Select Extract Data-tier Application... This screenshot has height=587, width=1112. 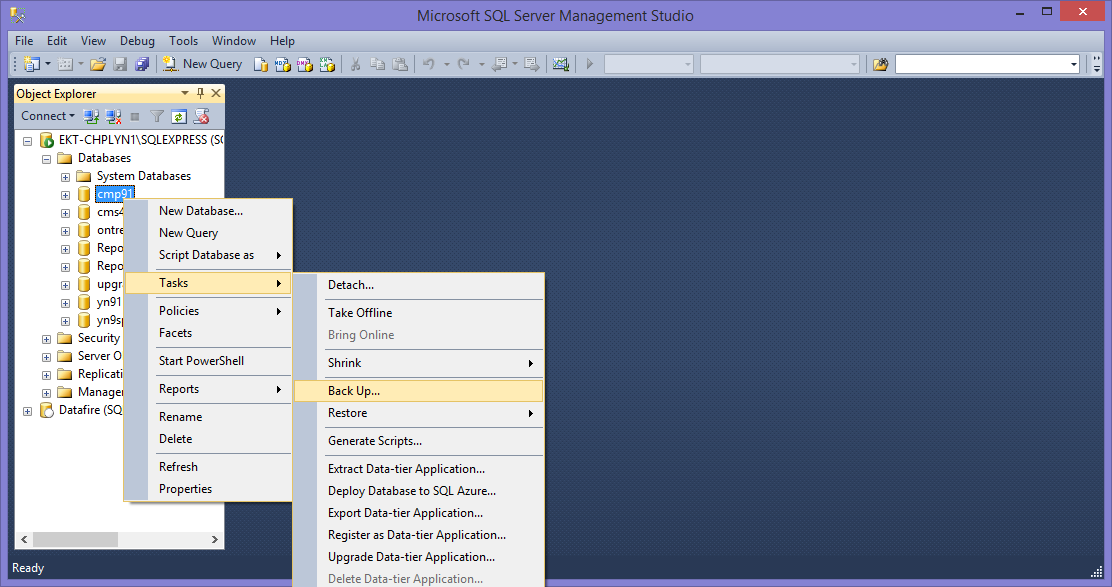pos(418,469)
